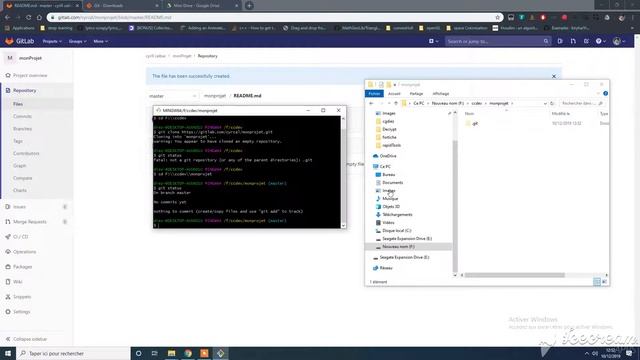640x360 pixels.
Task: Open the Applications bookmarks shortcut
Action: click(20, 28)
